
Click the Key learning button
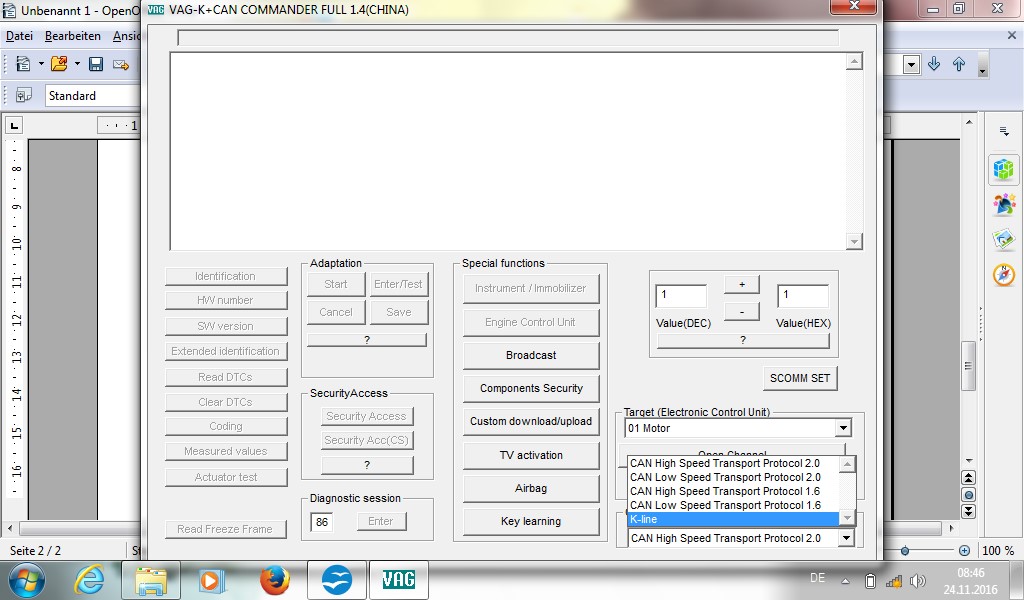[531, 521]
